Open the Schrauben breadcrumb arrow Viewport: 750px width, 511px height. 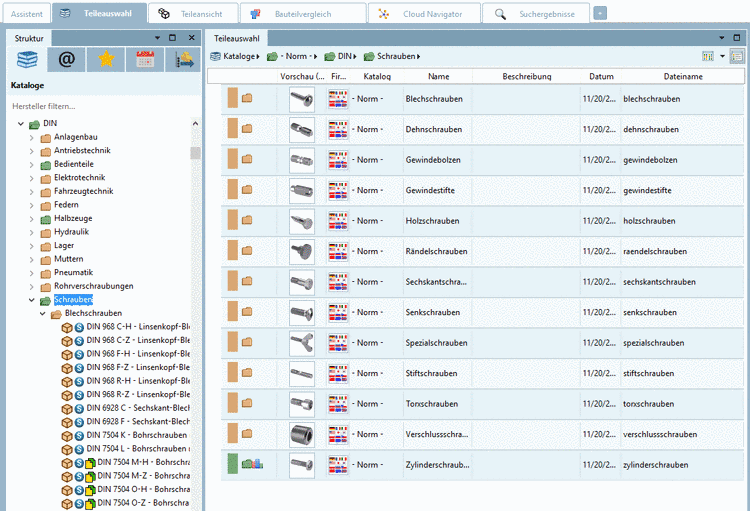pos(419,56)
